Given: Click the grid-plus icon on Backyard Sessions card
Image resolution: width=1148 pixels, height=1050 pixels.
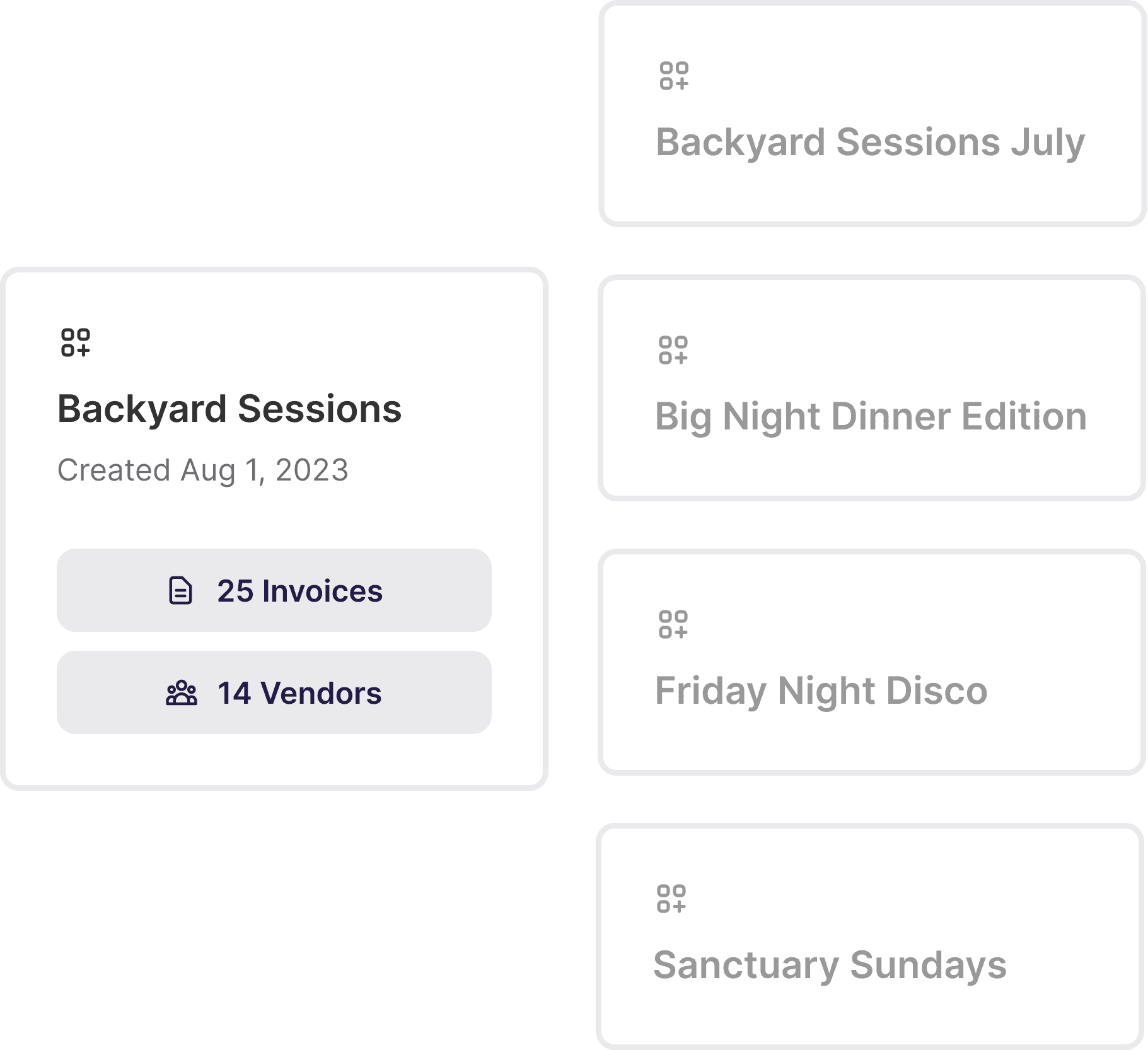Looking at the screenshot, I should click(76, 342).
